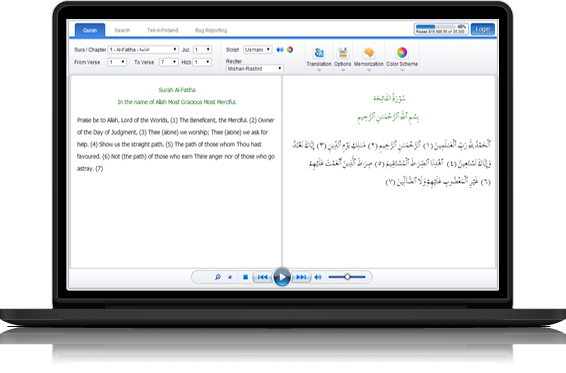Screen dimensions: 566x373
Task: Play the recitation
Action: pos(282,277)
